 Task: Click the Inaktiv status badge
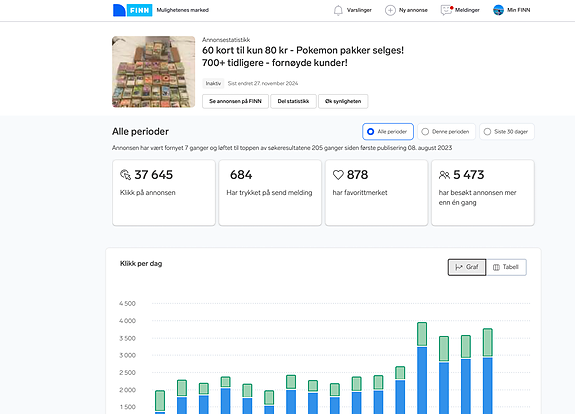[213, 84]
